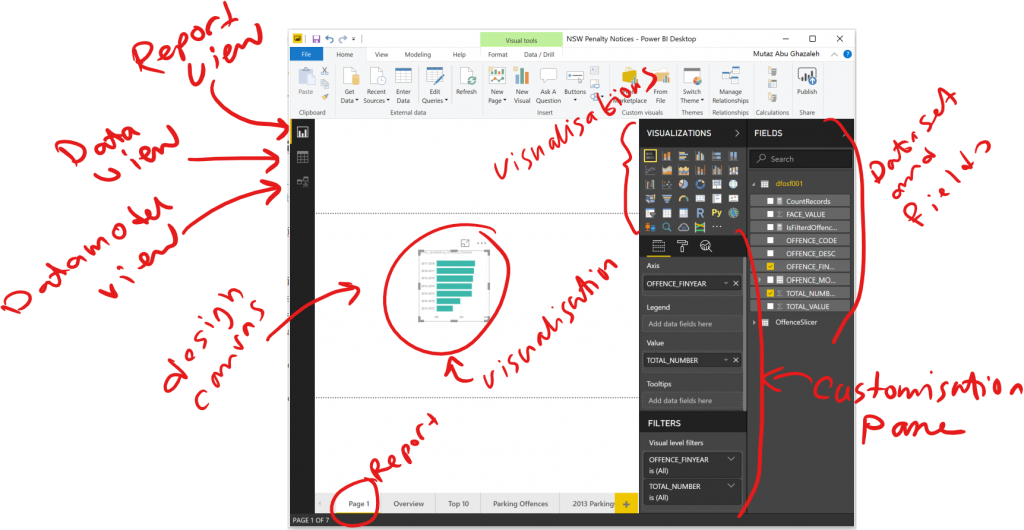Check the OFFENCE_DESC field checkbox

click(771, 253)
